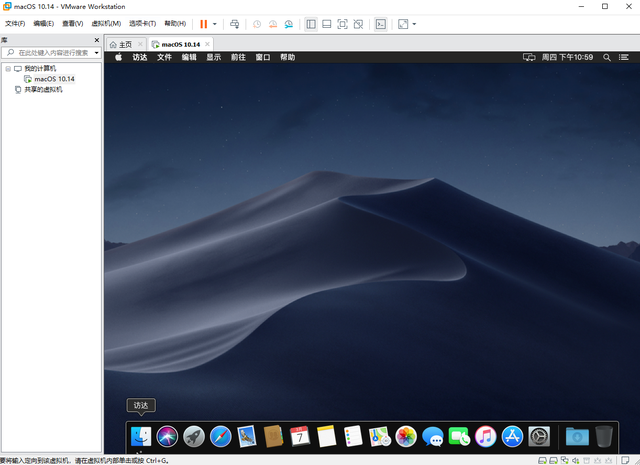This screenshot has height=465, width=640.
Task: Click the Unity mode toolbar icon
Action: (358, 24)
